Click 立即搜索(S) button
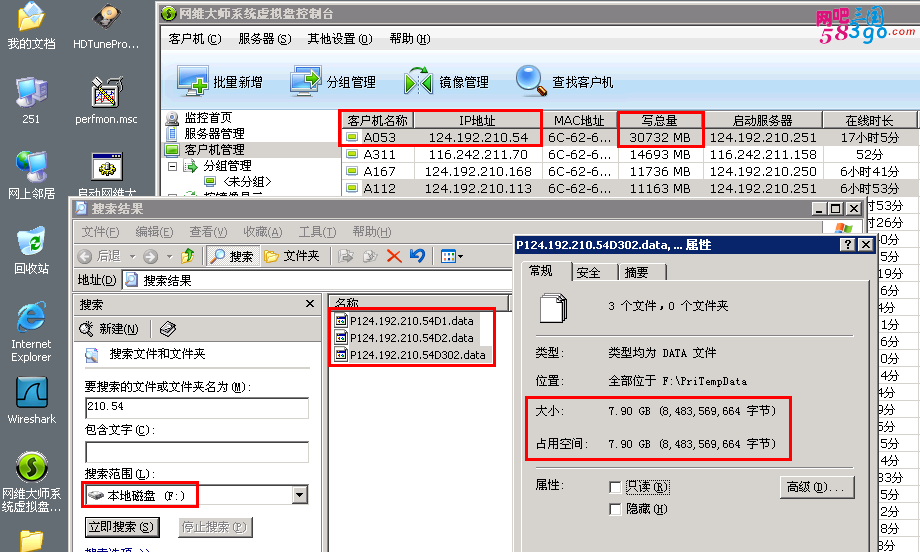The image size is (920, 552). click(122, 527)
